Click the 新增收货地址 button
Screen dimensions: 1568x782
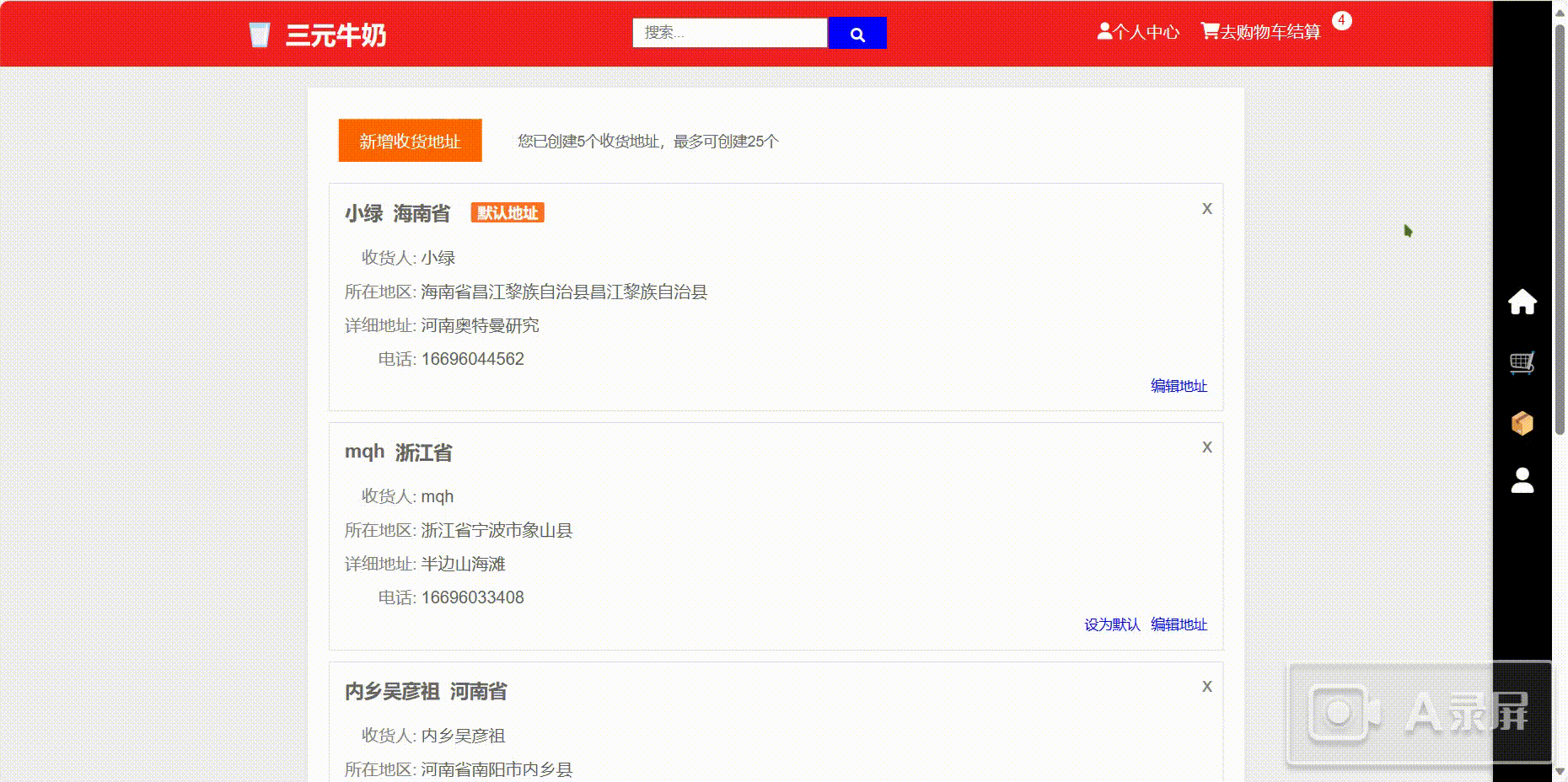click(409, 141)
